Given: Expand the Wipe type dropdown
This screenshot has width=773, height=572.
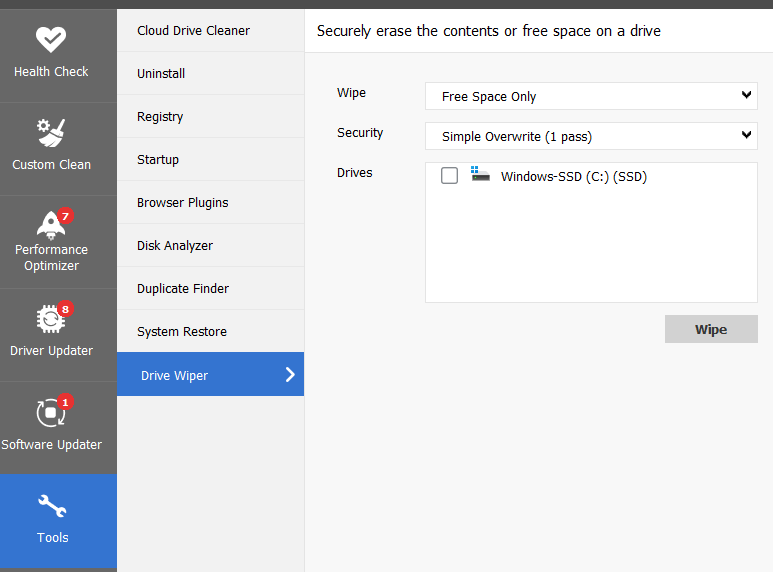Looking at the screenshot, I should (591, 96).
